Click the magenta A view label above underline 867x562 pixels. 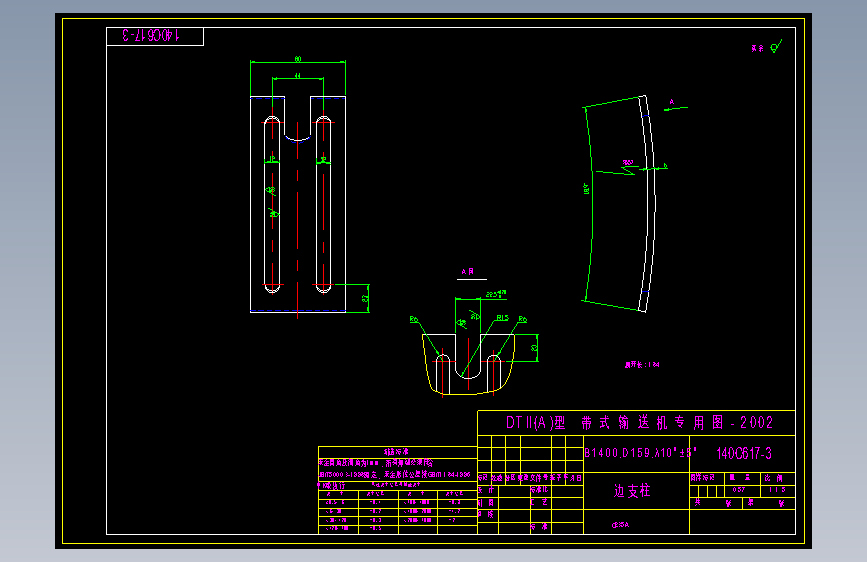468,272
